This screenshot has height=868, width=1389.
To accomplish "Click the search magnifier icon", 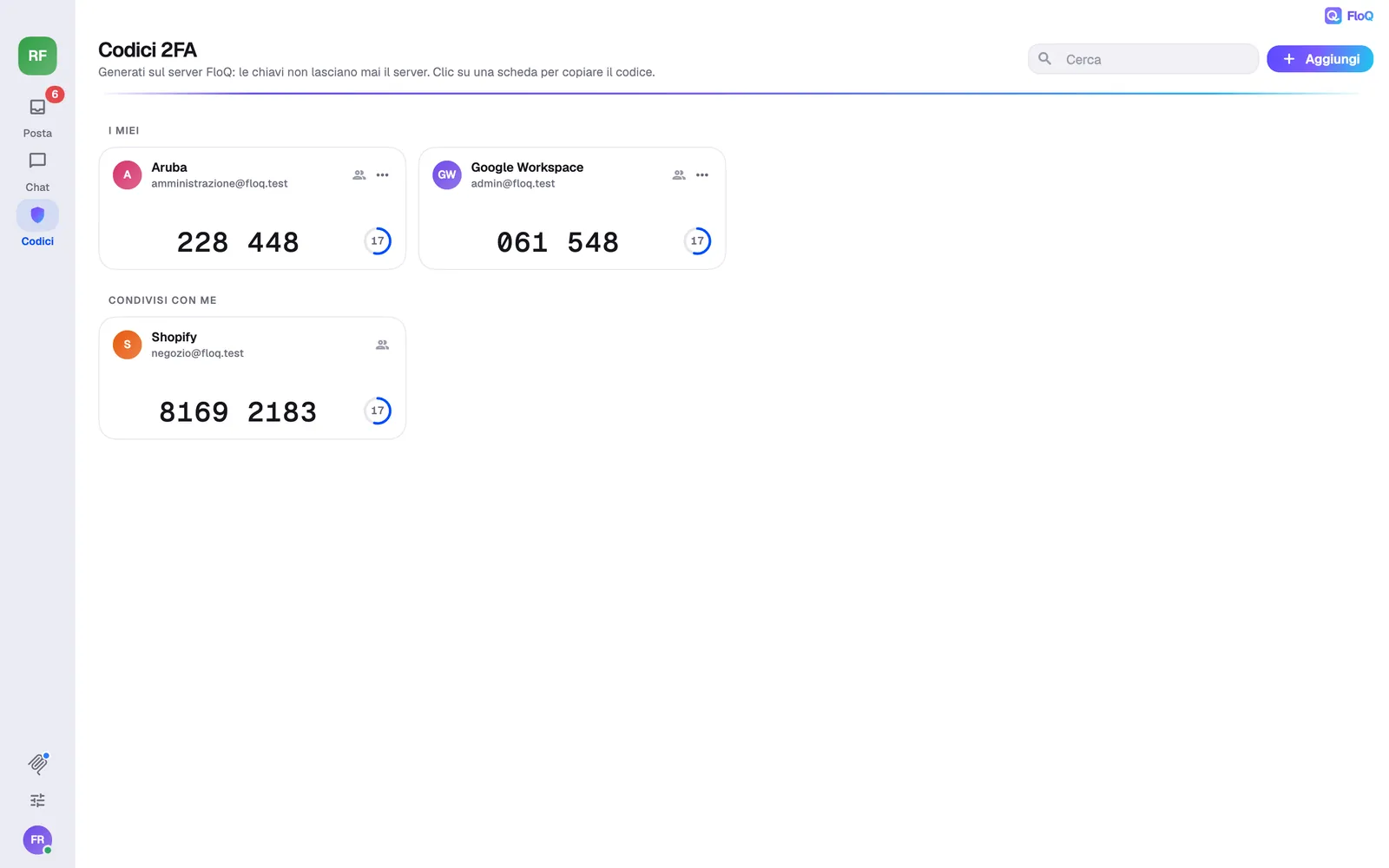I will (x=1045, y=58).
